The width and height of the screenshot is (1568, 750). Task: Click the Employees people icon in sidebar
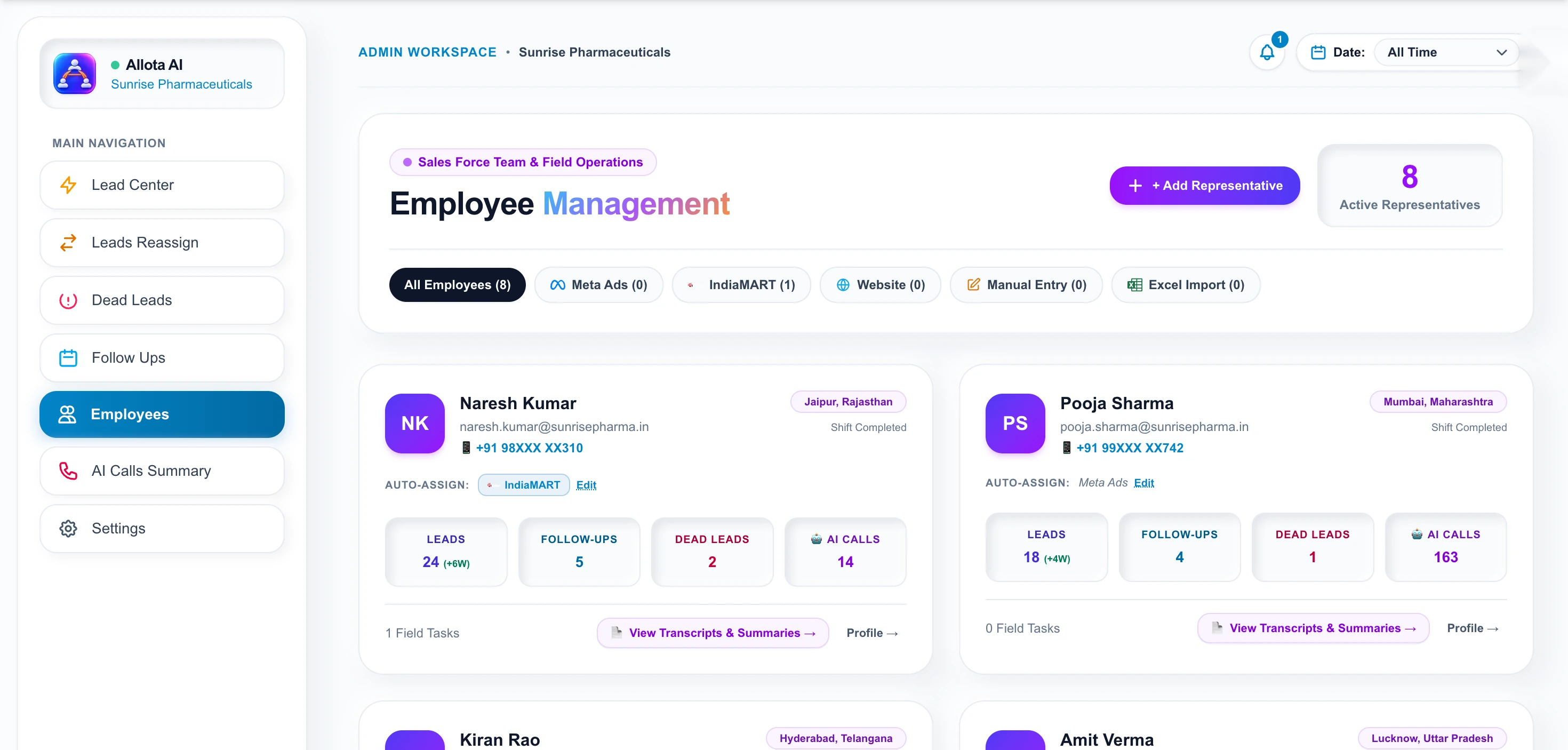click(67, 414)
